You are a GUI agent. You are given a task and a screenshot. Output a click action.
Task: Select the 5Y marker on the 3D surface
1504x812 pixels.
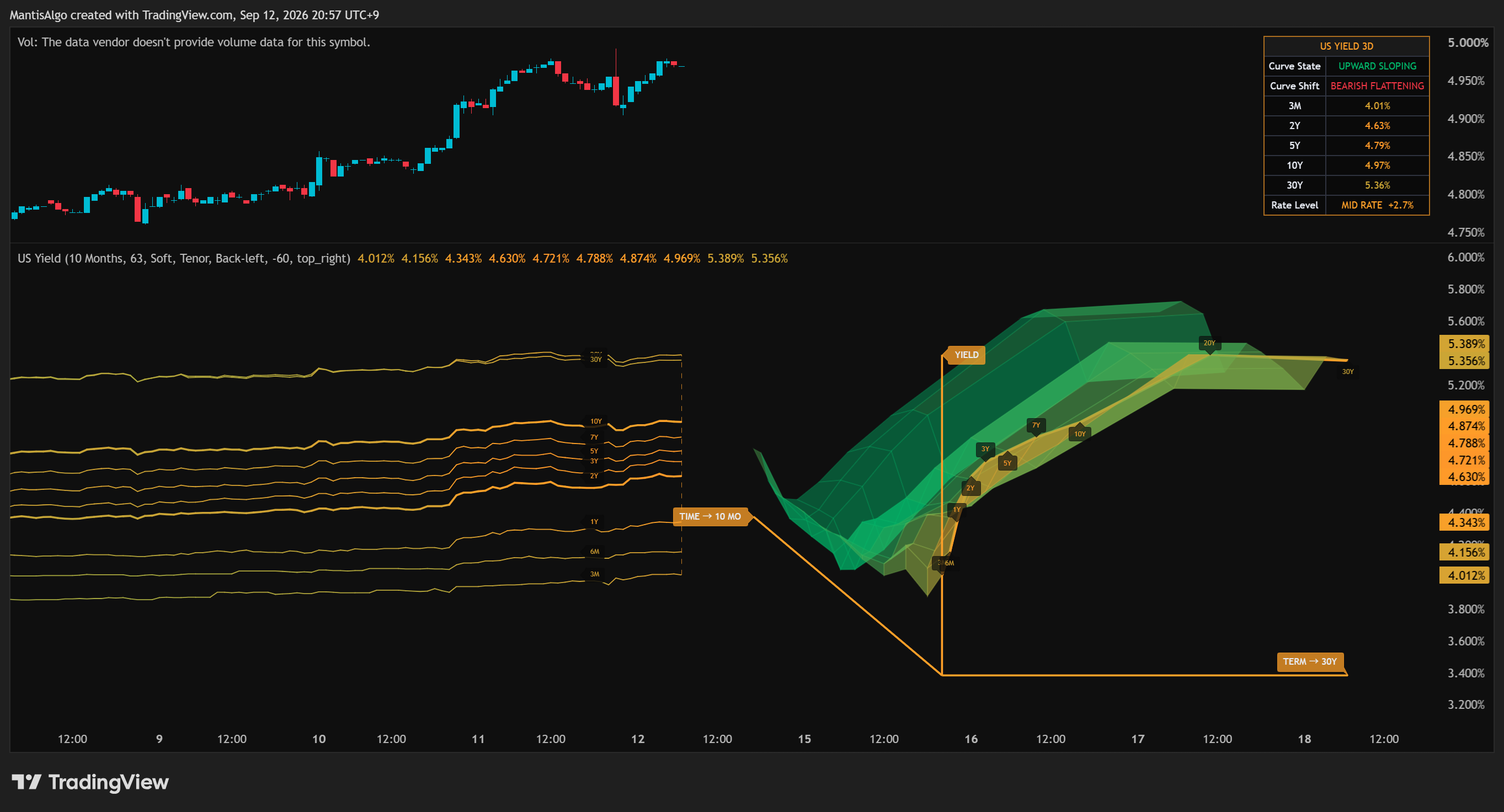point(1007,463)
